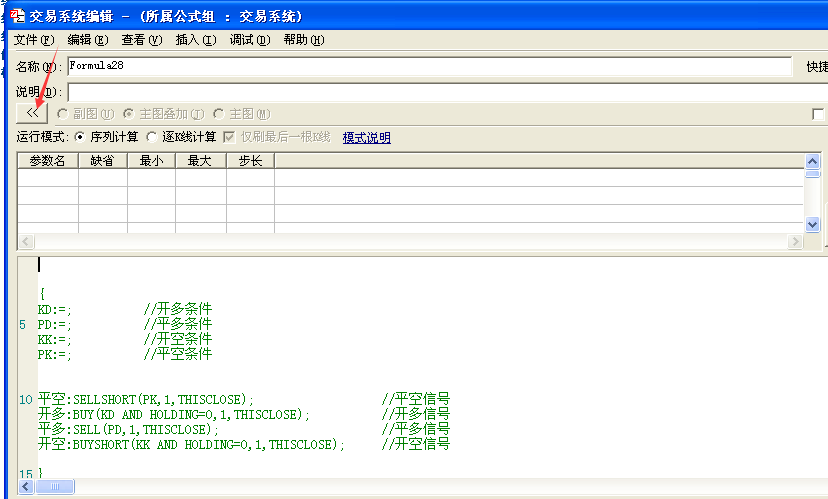
Task: Toggle the checkbox right of the 主图 radio options
Action: pyautogui.click(x=818, y=114)
